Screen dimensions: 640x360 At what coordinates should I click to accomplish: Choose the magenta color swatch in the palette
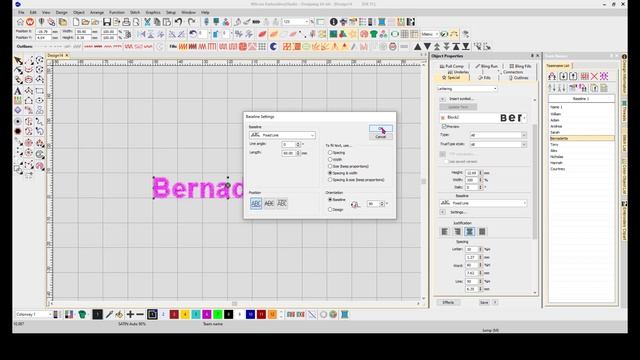[x=207, y=314]
